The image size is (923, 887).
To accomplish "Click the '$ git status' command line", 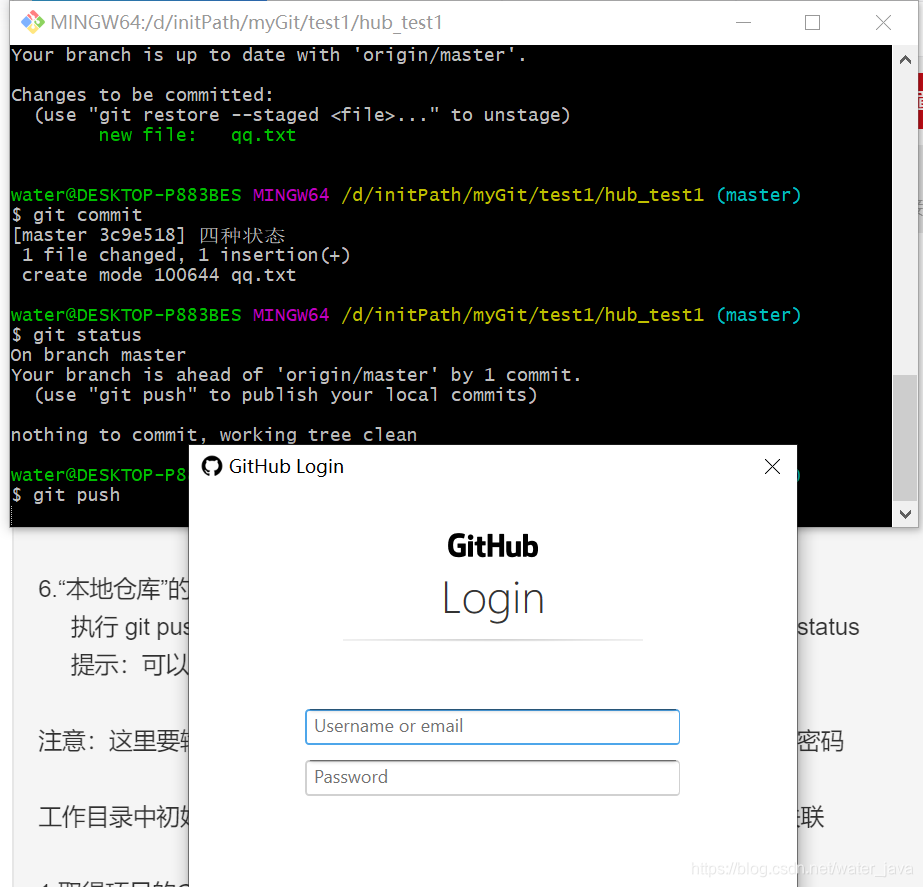I will (x=77, y=335).
